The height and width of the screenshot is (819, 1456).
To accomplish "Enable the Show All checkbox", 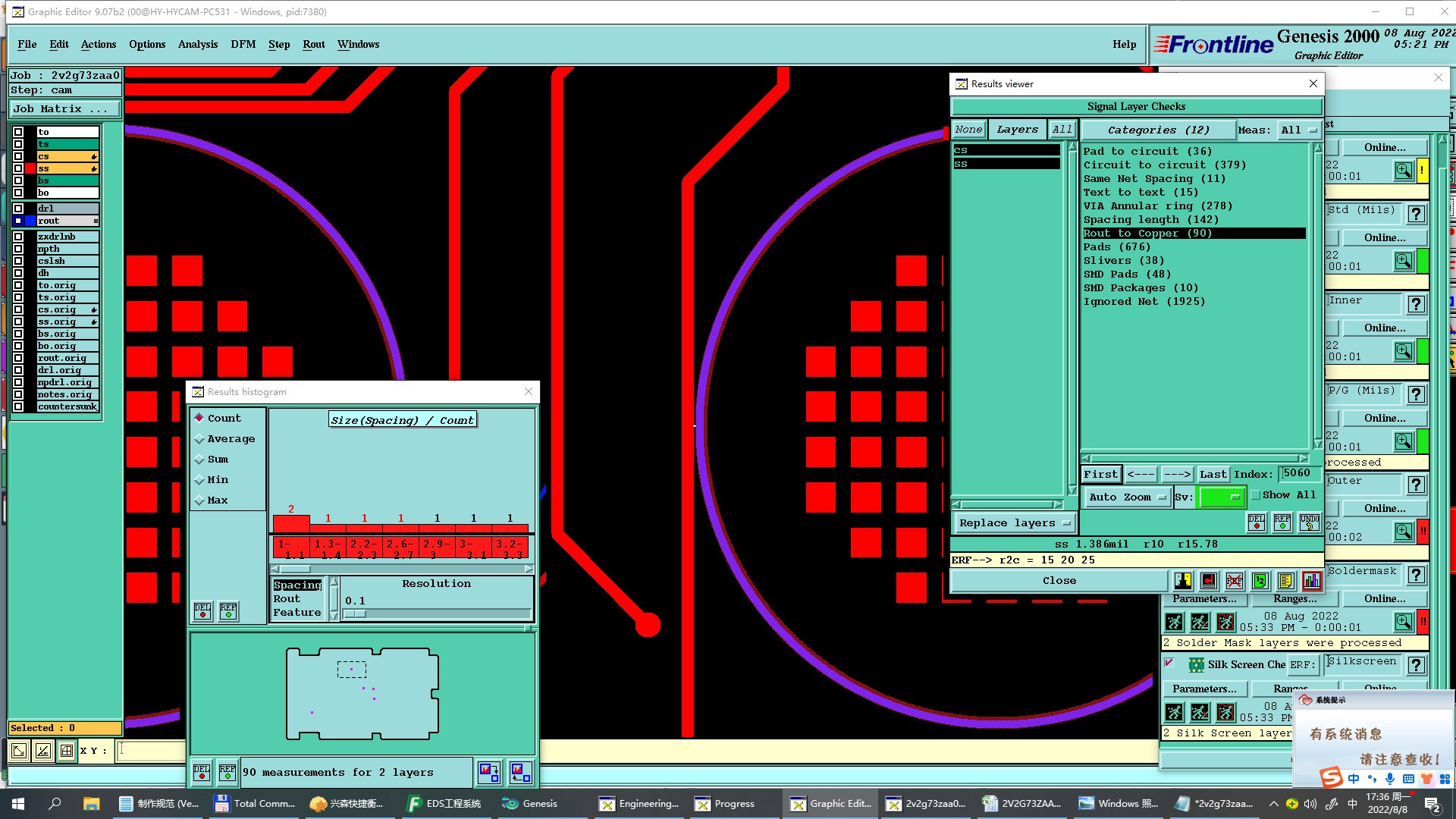I will point(1256,495).
